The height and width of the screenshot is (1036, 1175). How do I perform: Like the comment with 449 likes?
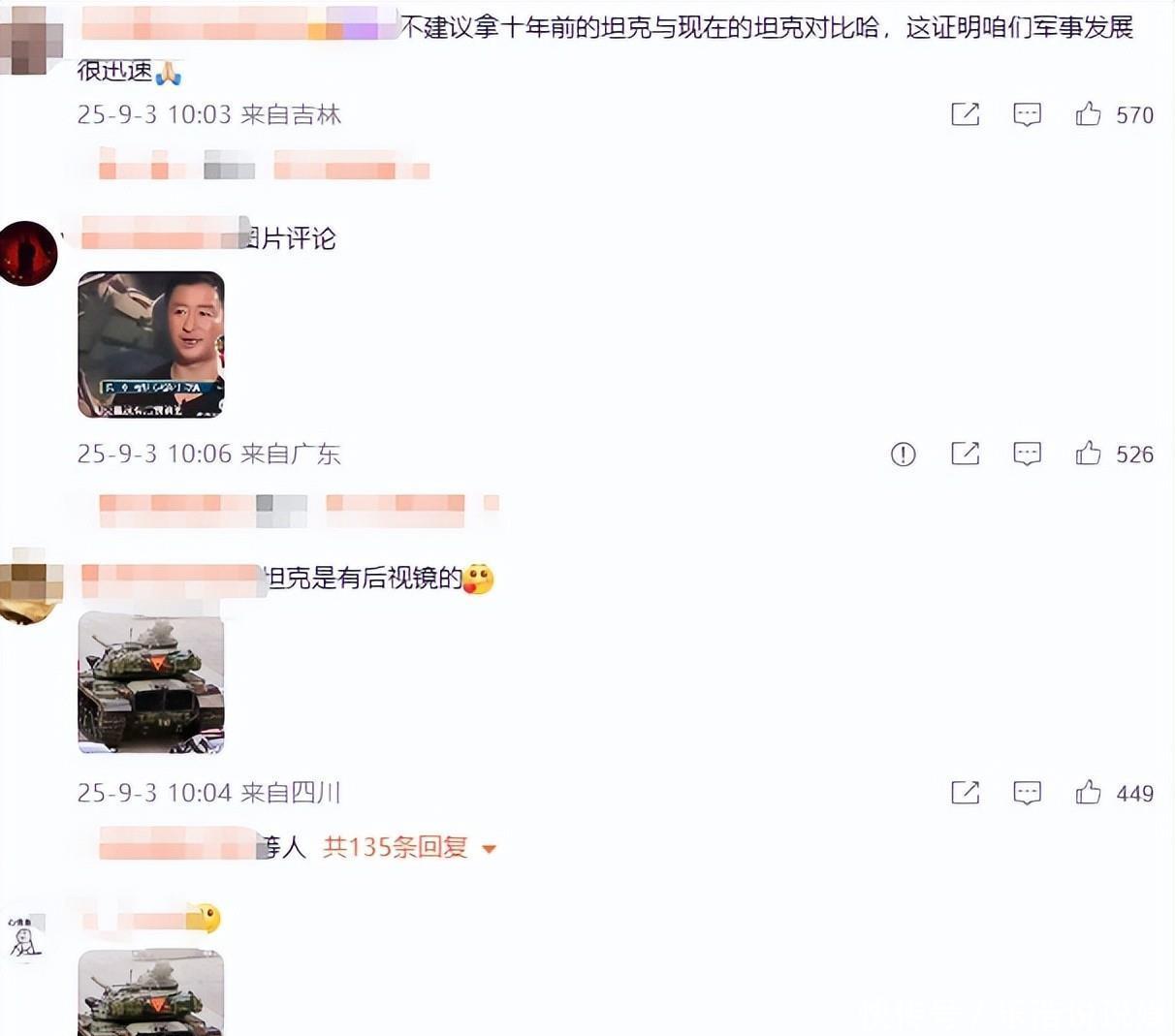click(x=1088, y=793)
